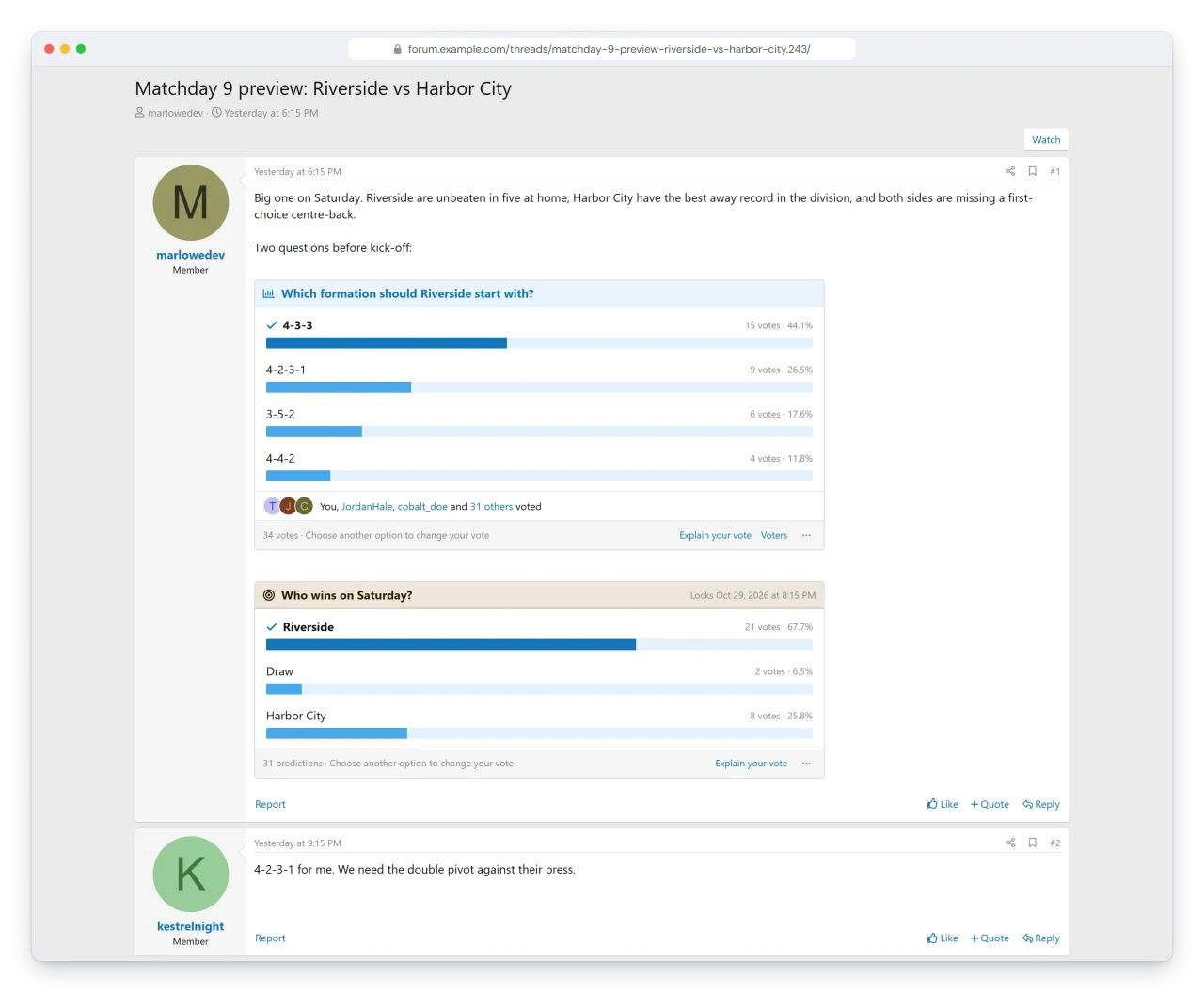Screen dimensions: 1204x993
Task: Open thread author marlowedev in header
Action: click(175, 113)
